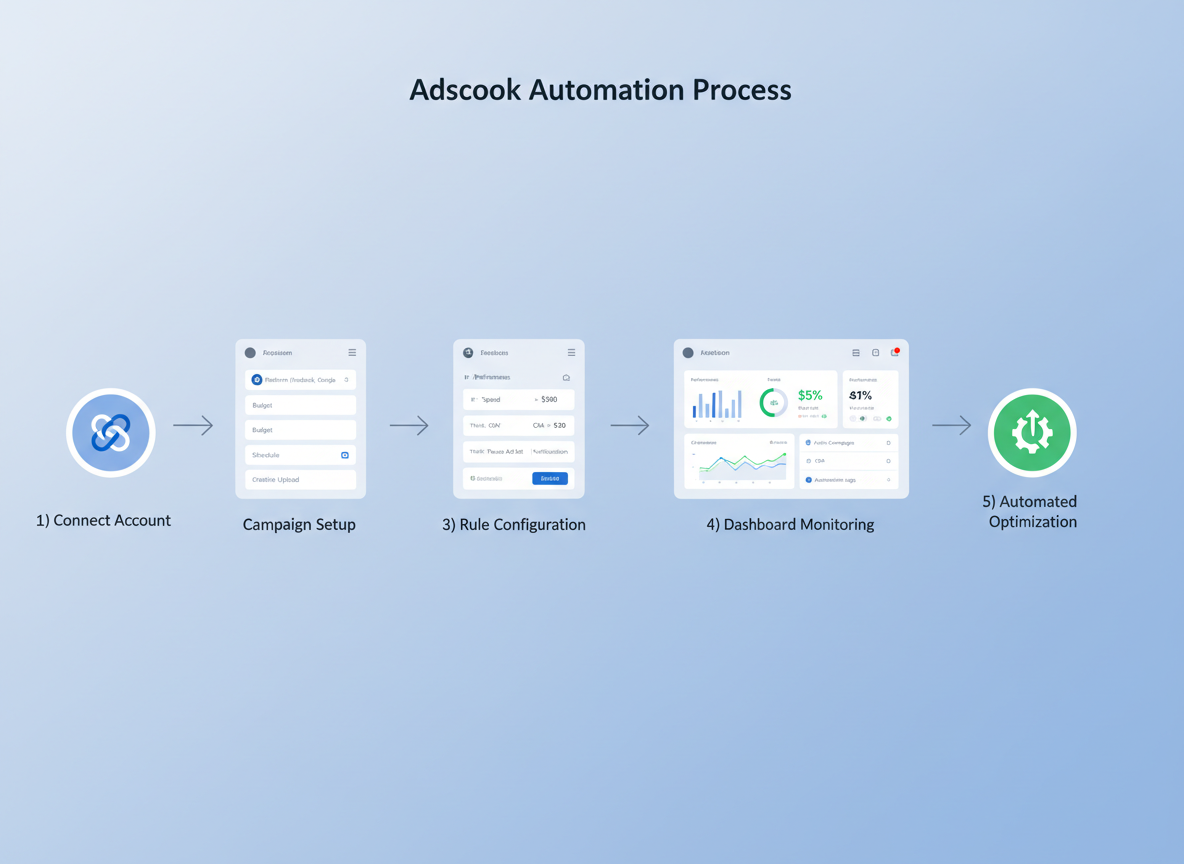This screenshot has width=1184, height=864.
Task: Toggle the first pill switch under 81%
Action: (x=853, y=418)
